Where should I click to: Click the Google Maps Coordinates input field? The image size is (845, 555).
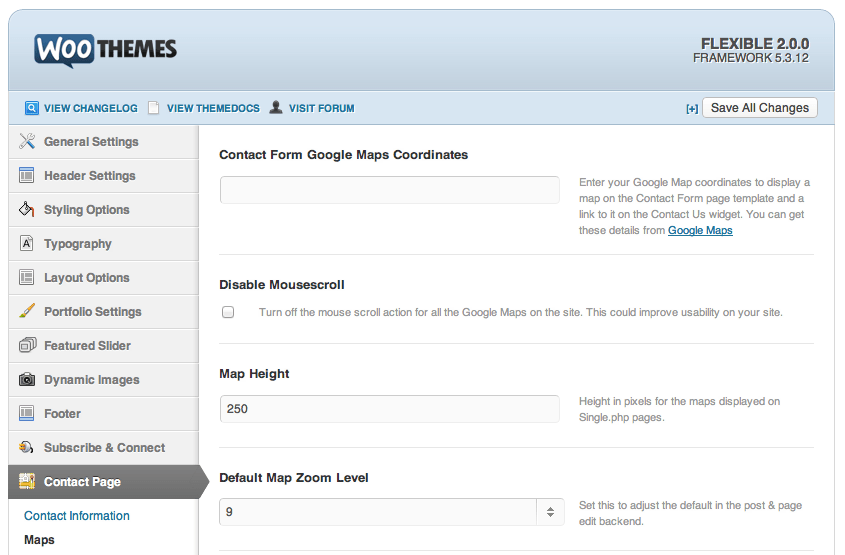389,190
